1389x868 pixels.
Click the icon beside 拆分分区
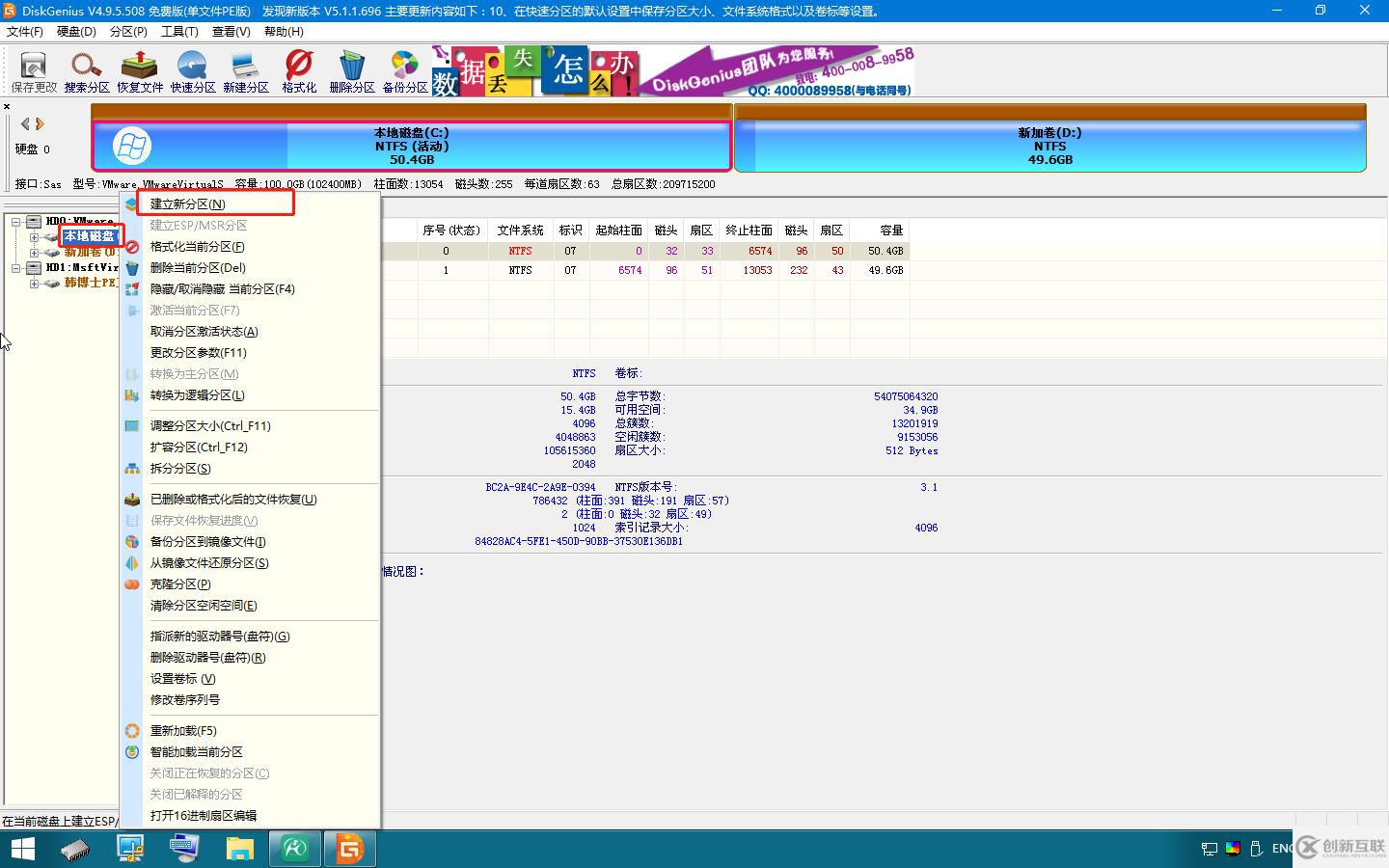pos(132,469)
